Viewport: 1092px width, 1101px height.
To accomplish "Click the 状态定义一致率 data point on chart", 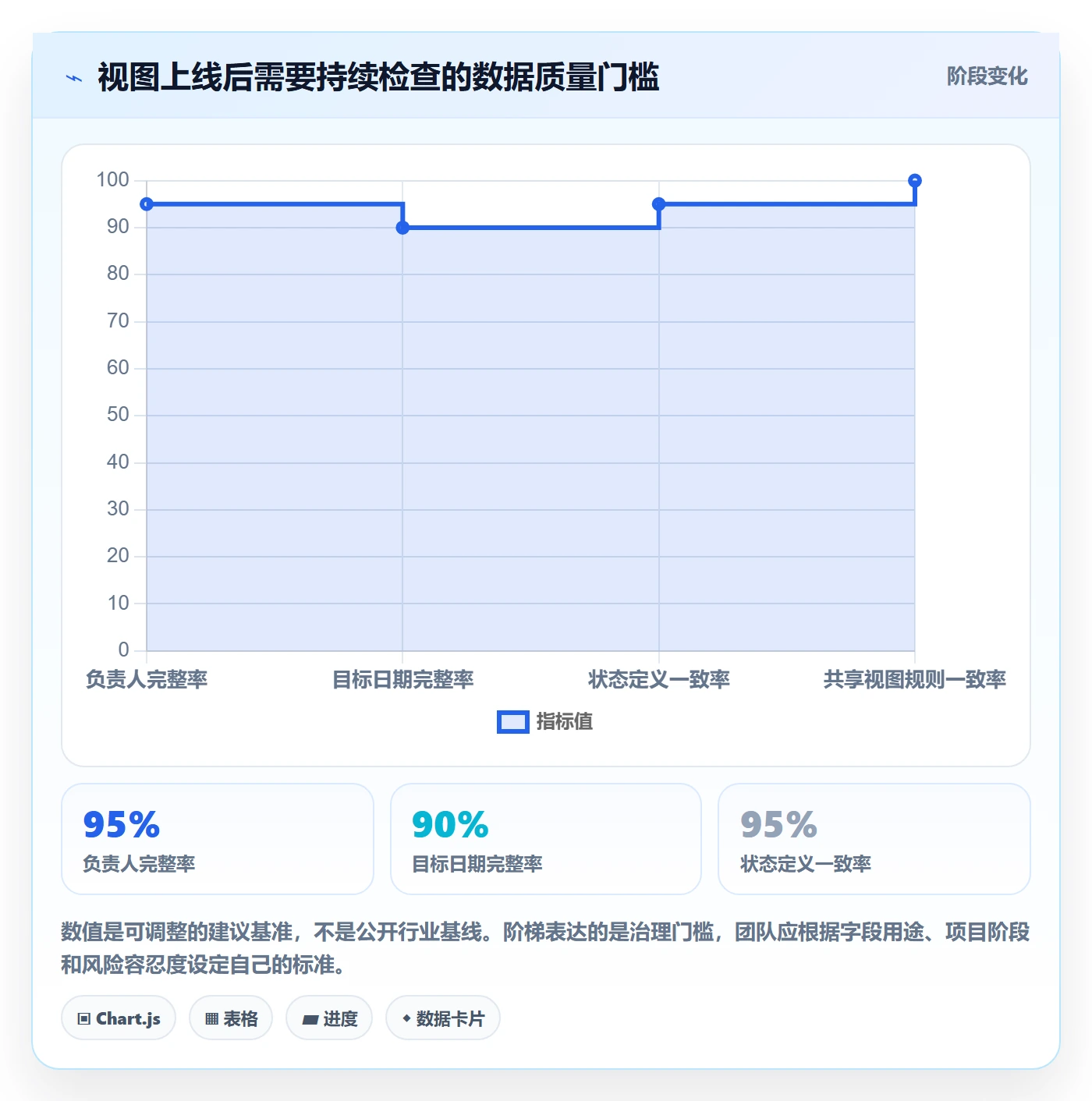I will [x=659, y=204].
